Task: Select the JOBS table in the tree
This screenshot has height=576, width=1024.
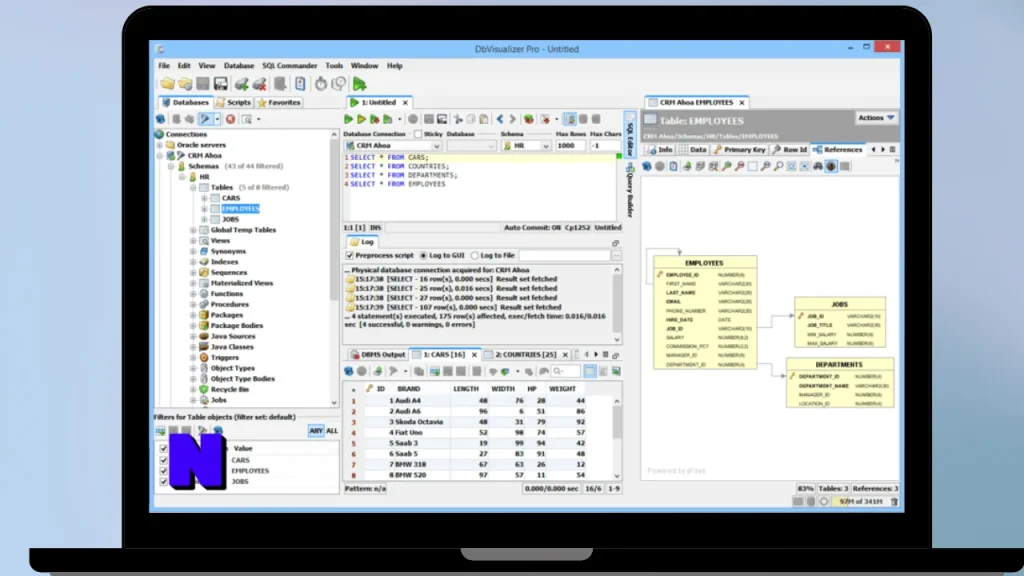Action: 231,219
